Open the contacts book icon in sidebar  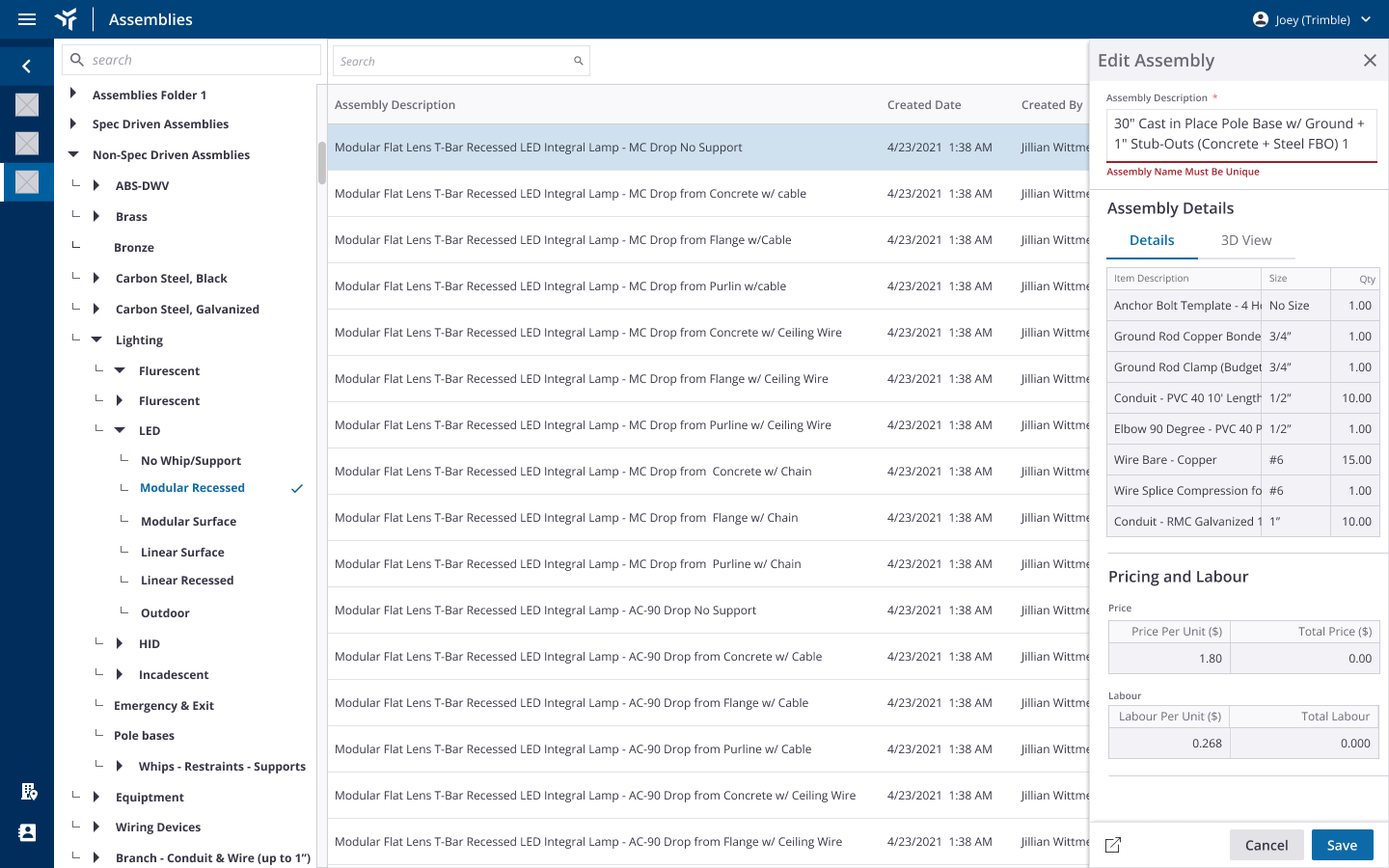click(x=27, y=832)
